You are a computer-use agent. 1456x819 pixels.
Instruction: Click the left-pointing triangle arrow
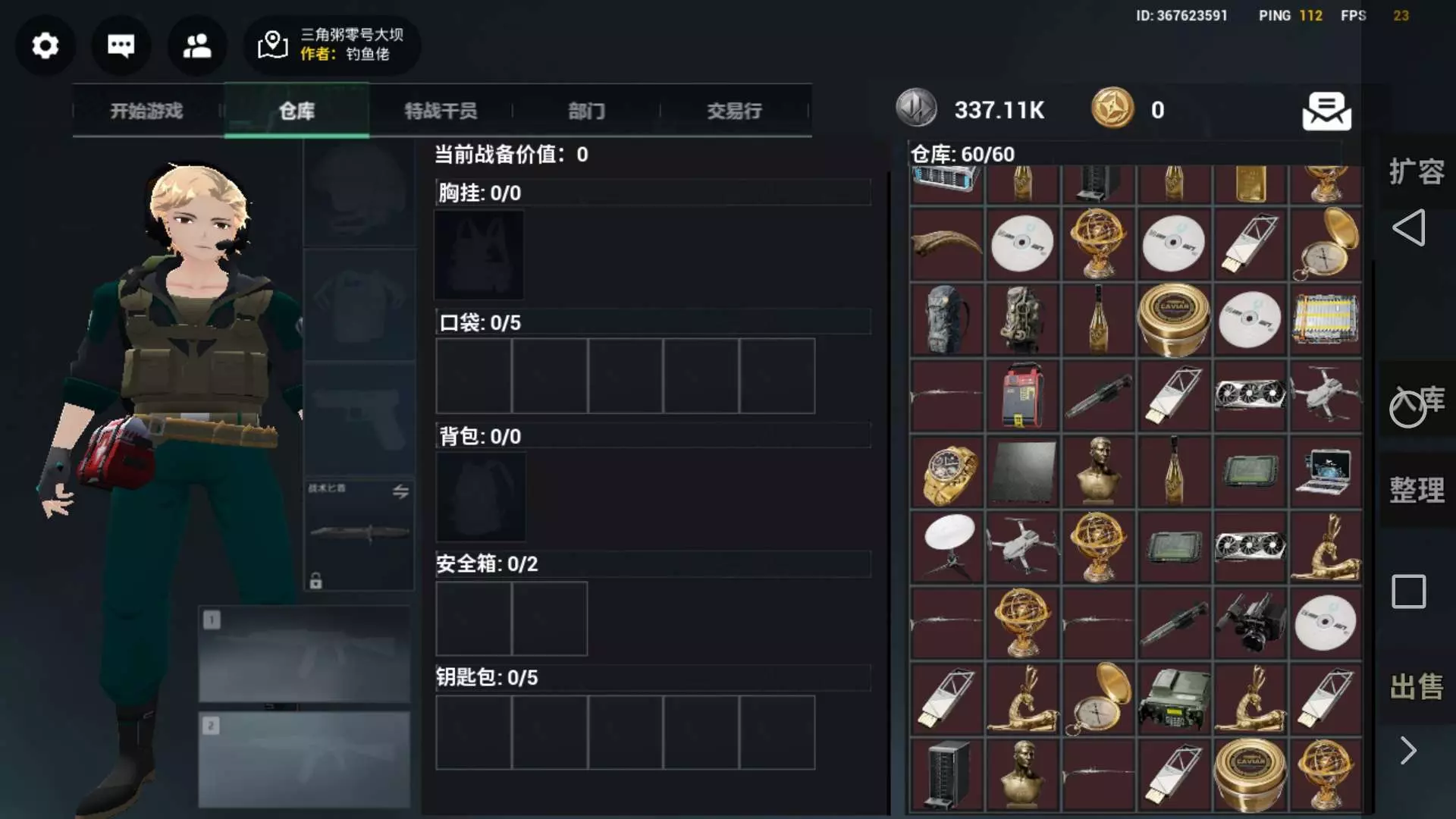(1409, 227)
